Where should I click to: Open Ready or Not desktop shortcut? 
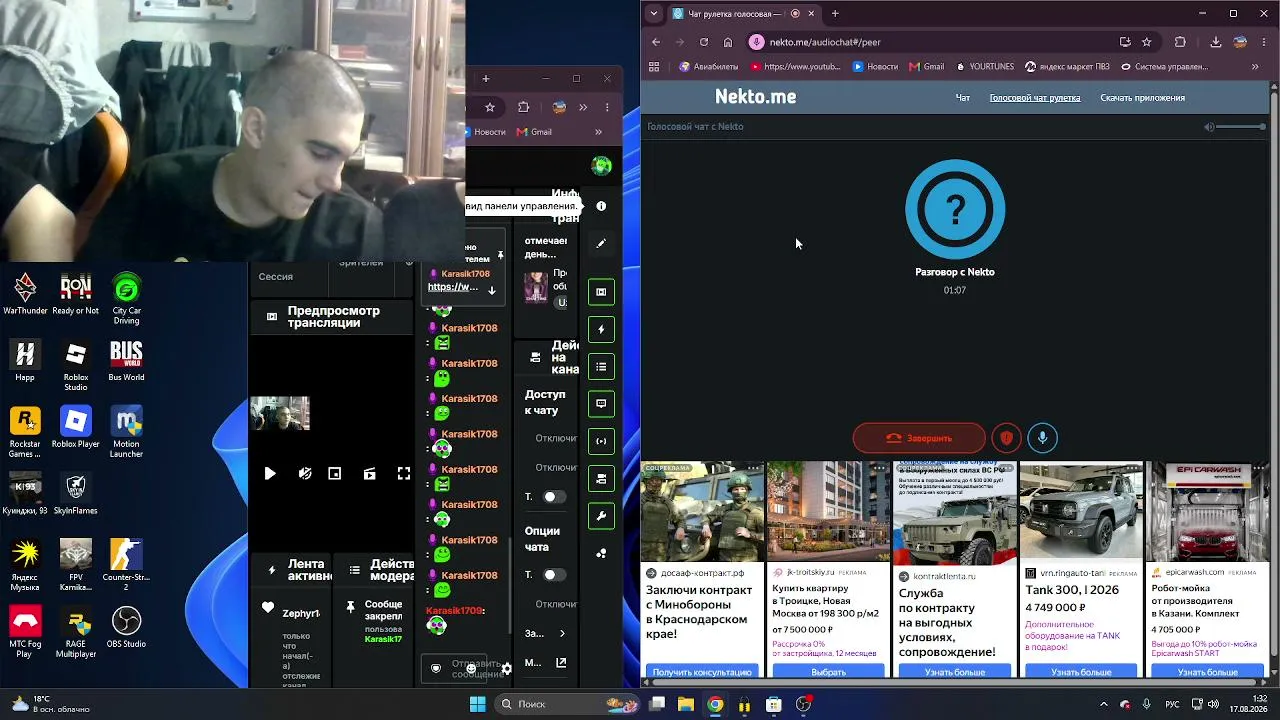[x=76, y=294]
